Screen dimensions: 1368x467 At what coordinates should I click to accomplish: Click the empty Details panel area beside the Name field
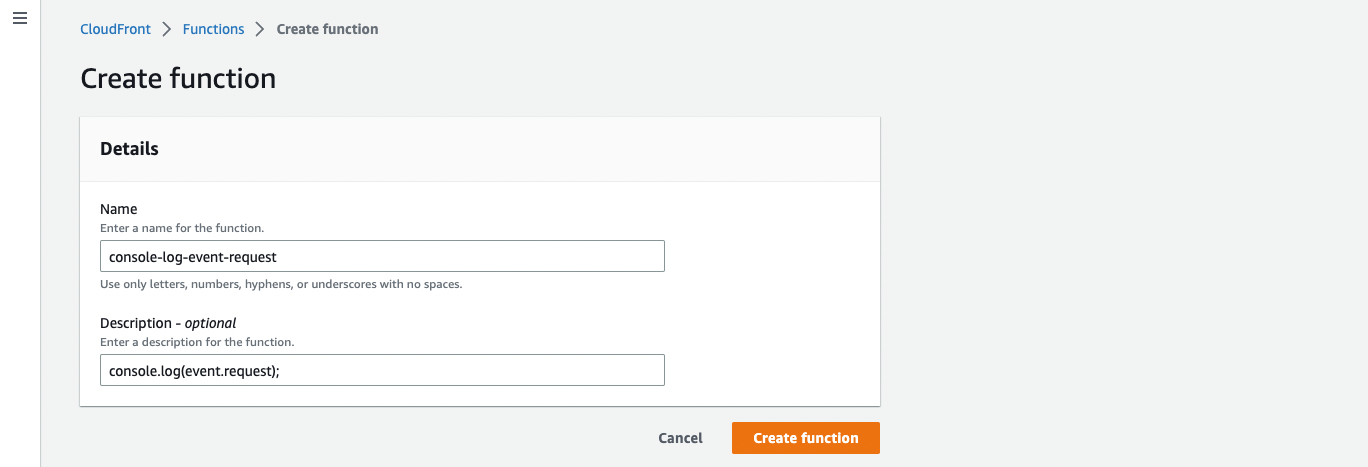(x=770, y=256)
